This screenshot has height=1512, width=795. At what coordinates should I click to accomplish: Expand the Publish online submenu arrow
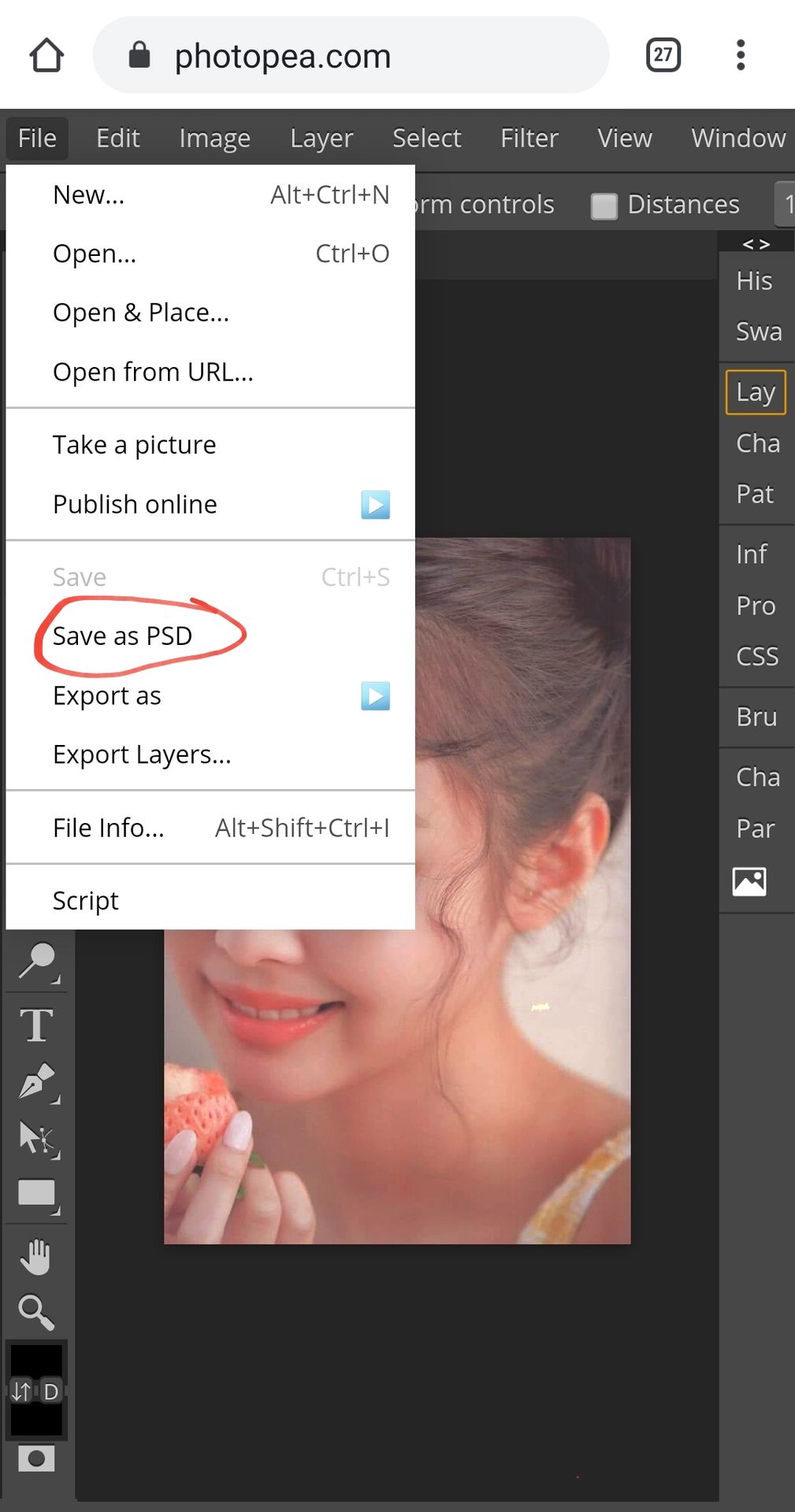pos(376,505)
